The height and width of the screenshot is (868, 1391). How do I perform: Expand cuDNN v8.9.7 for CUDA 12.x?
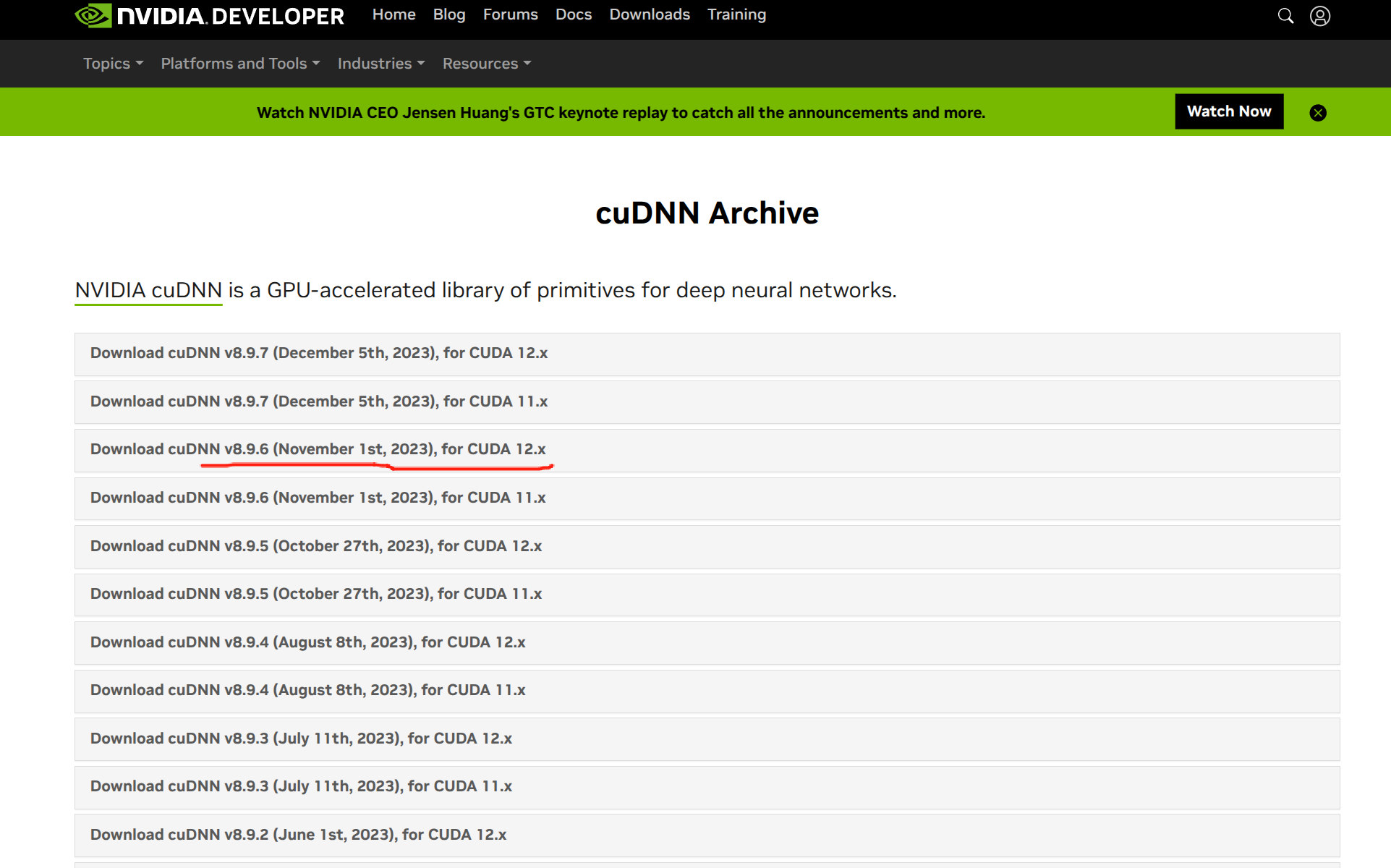319,353
